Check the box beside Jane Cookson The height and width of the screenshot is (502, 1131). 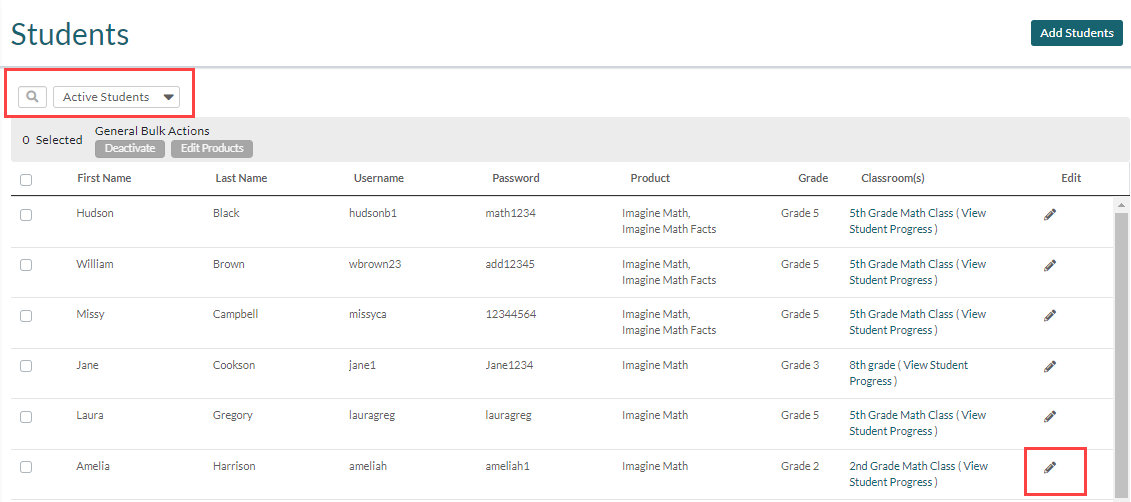click(x=26, y=366)
